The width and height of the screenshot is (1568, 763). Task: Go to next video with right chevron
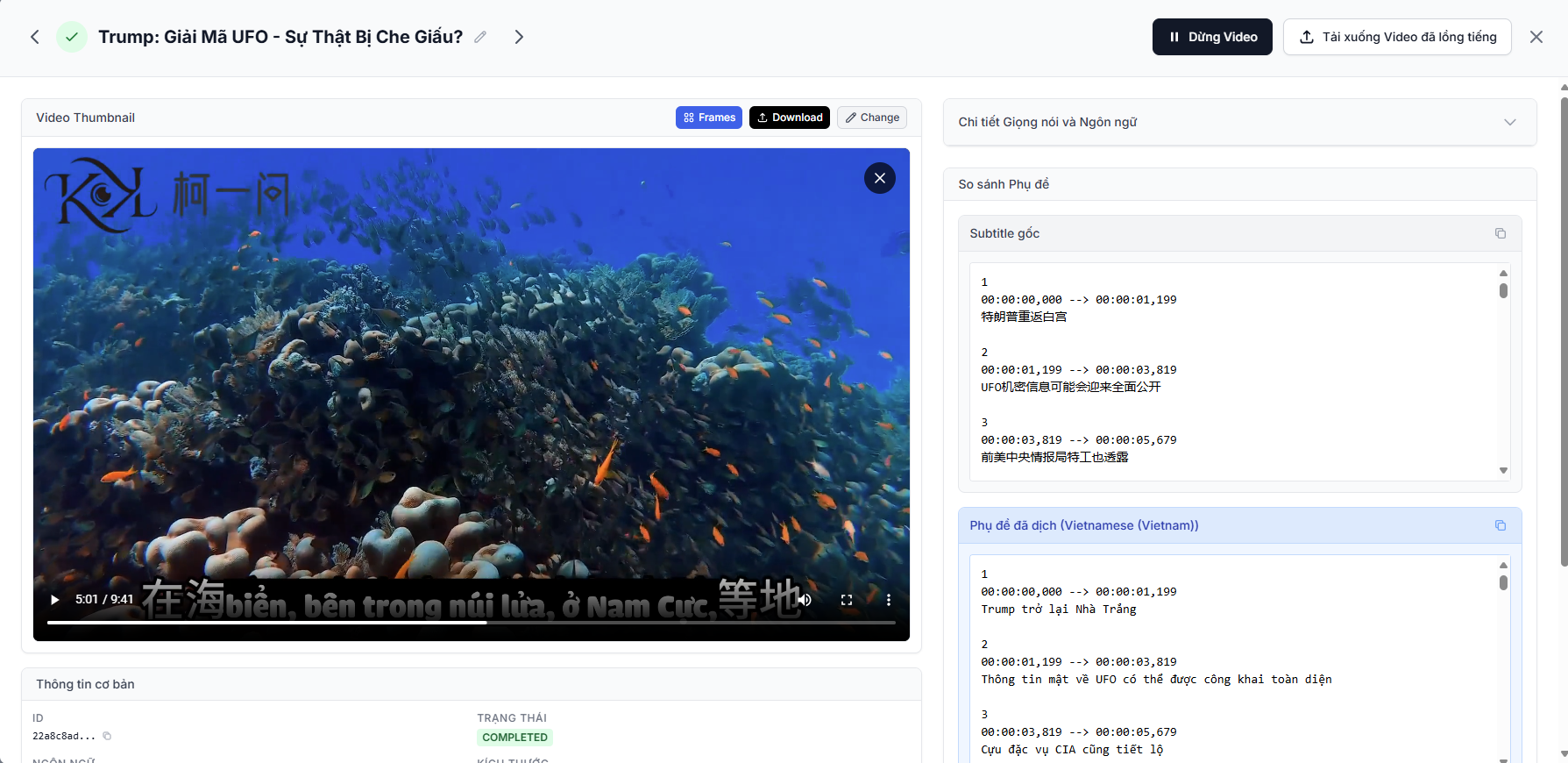click(x=519, y=37)
